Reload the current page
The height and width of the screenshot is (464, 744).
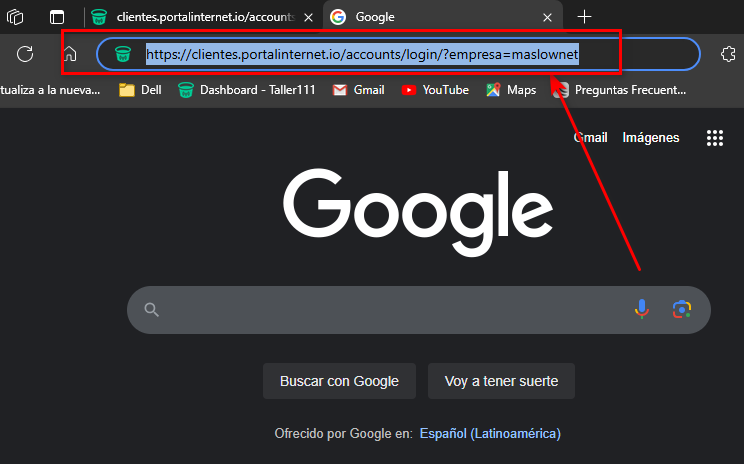(25, 54)
